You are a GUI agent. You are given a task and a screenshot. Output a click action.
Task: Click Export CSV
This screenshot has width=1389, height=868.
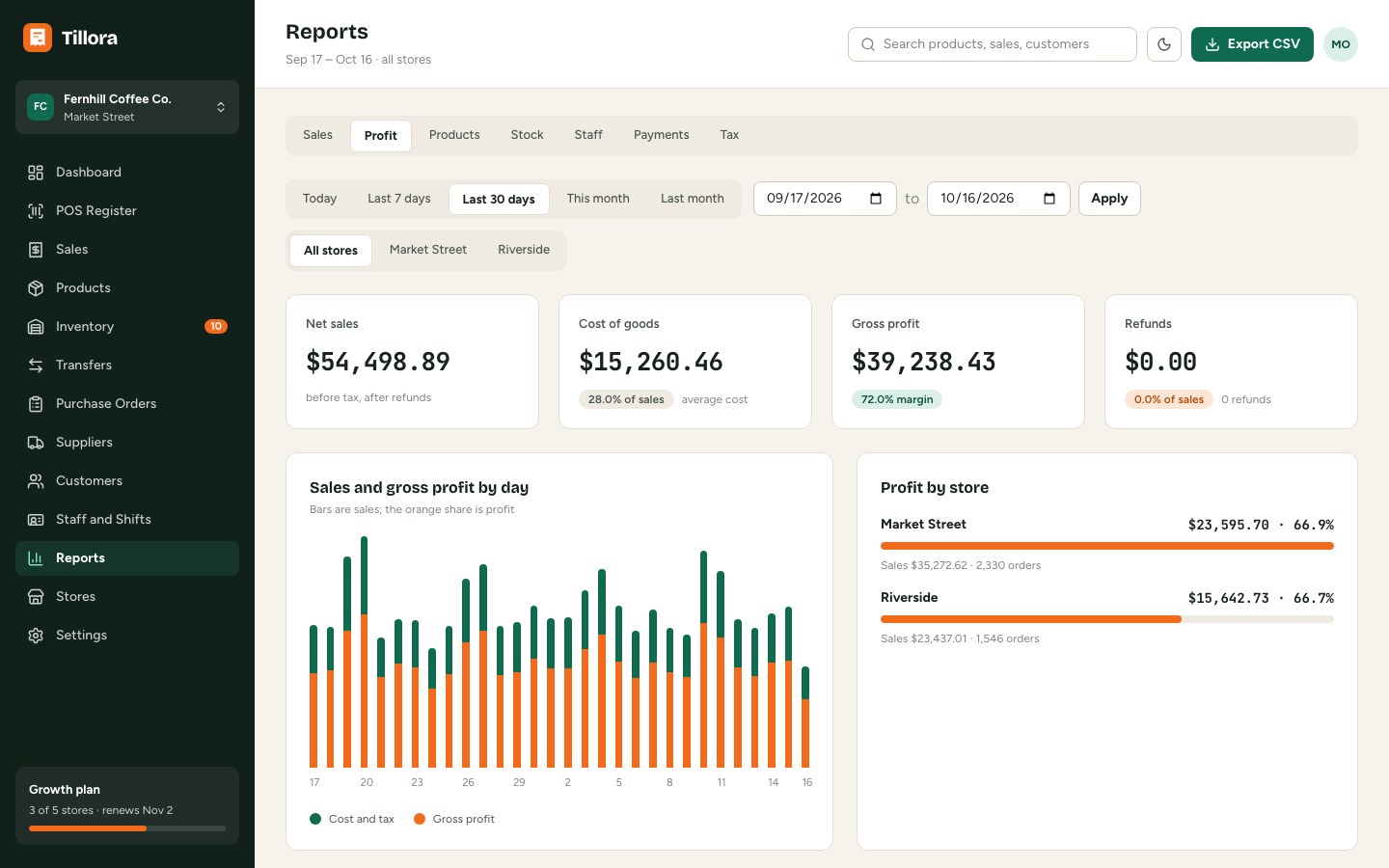point(1252,44)
